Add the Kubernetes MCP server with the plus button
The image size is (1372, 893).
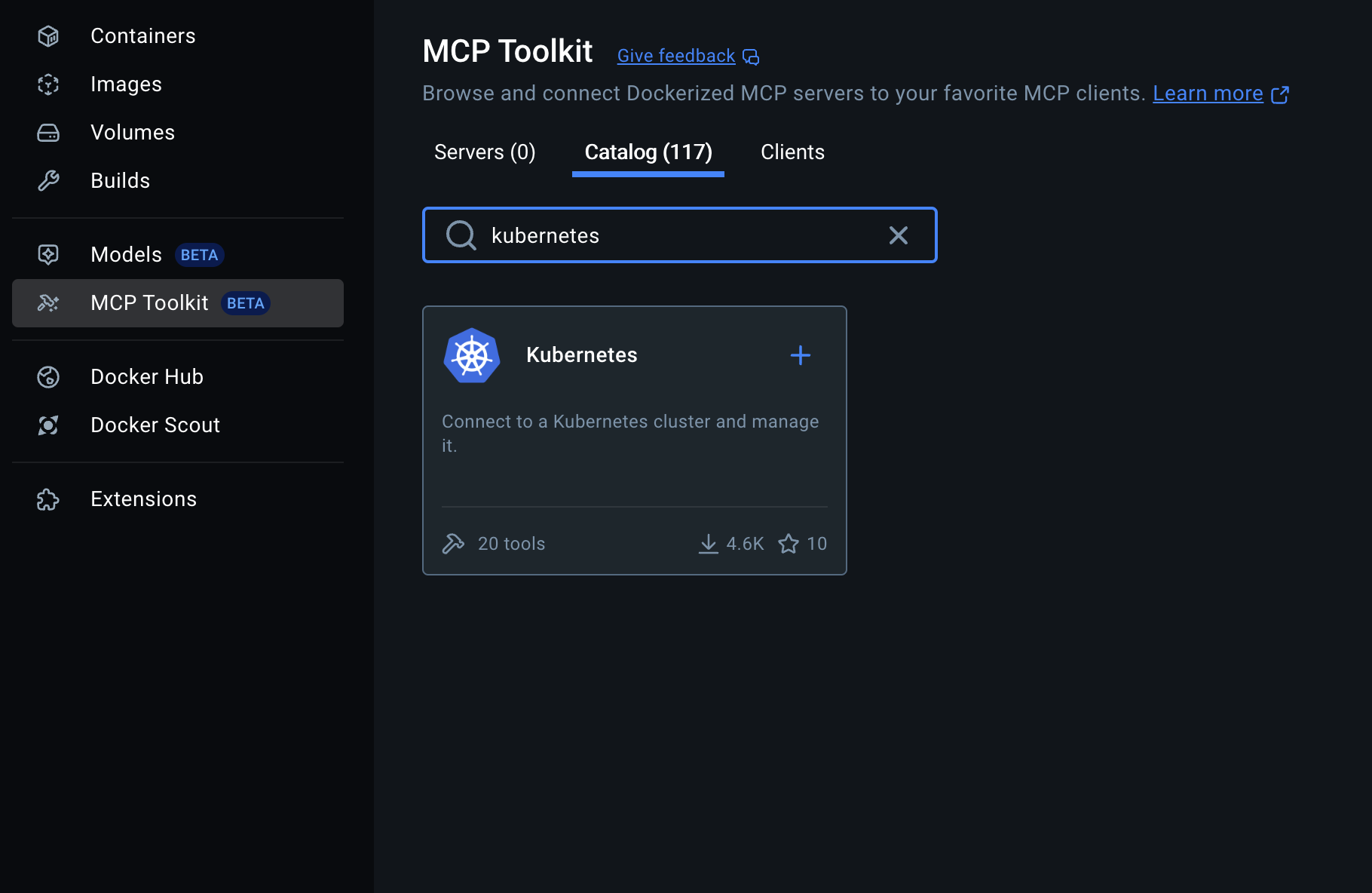coord(800,355)
